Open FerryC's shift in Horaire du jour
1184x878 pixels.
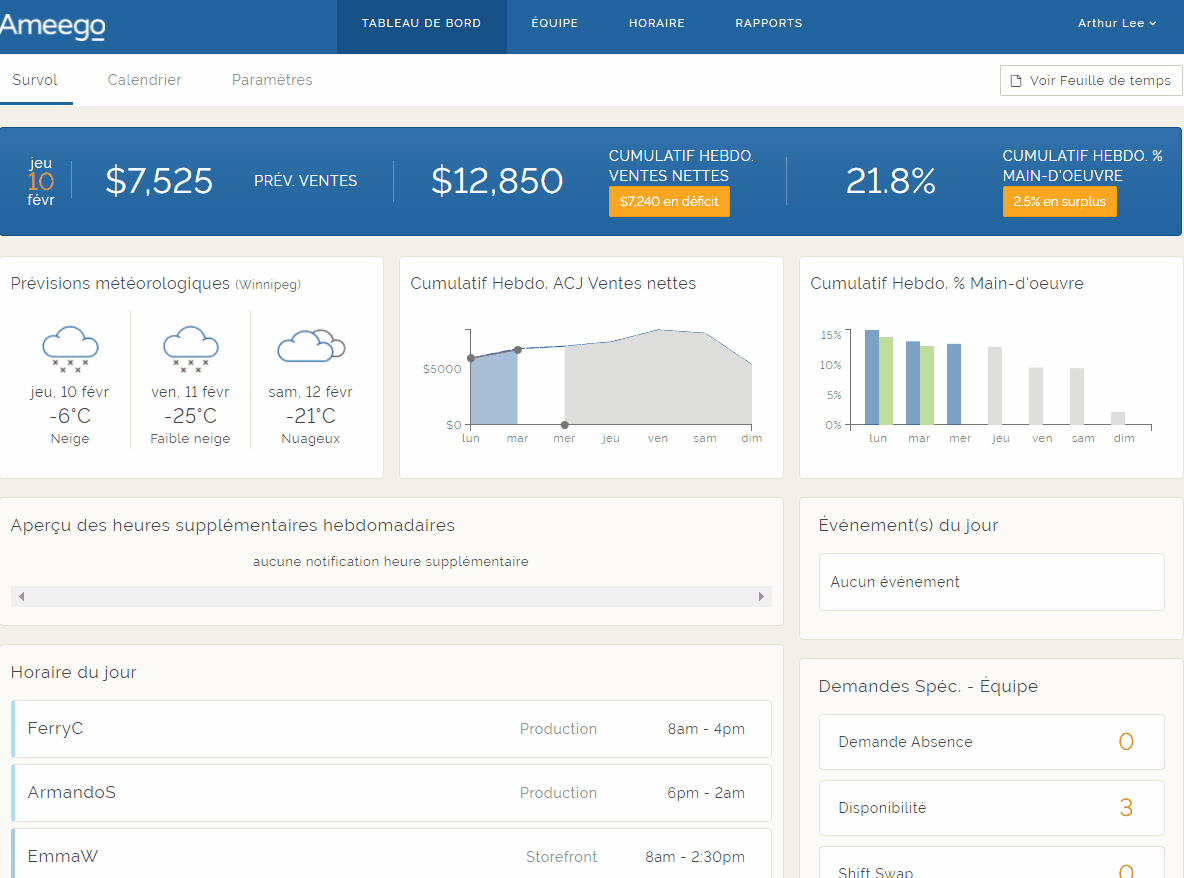coord(391,729)
